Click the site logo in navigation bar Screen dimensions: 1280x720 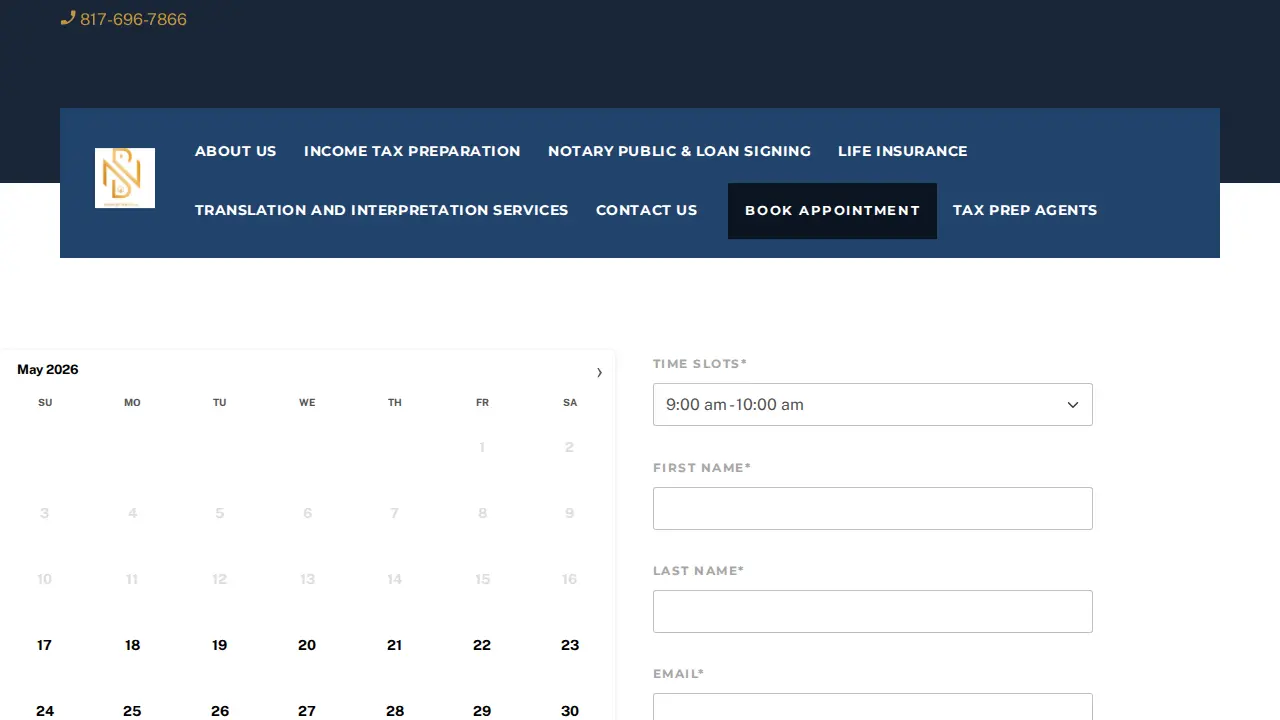tap(125, 178)
